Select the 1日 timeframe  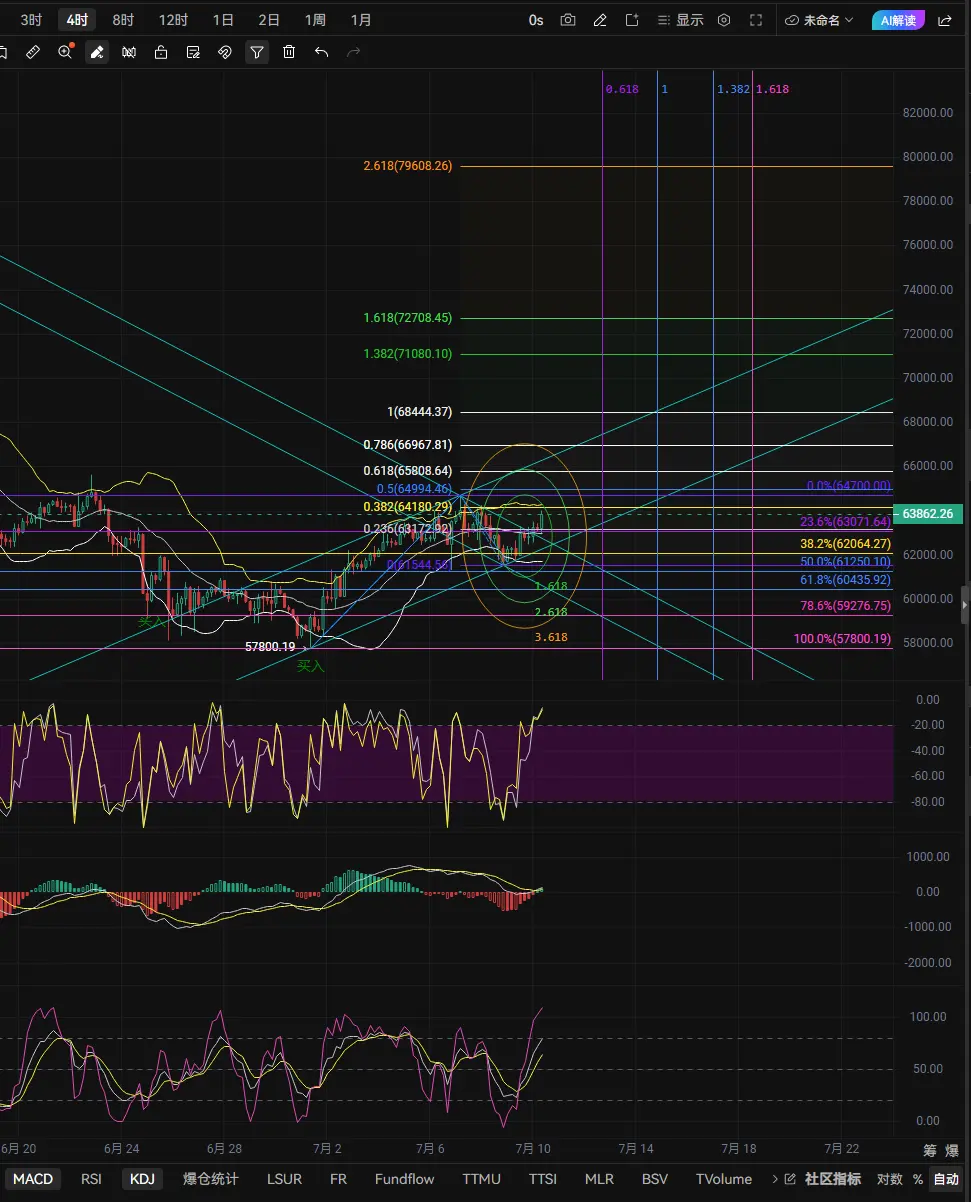224,20
